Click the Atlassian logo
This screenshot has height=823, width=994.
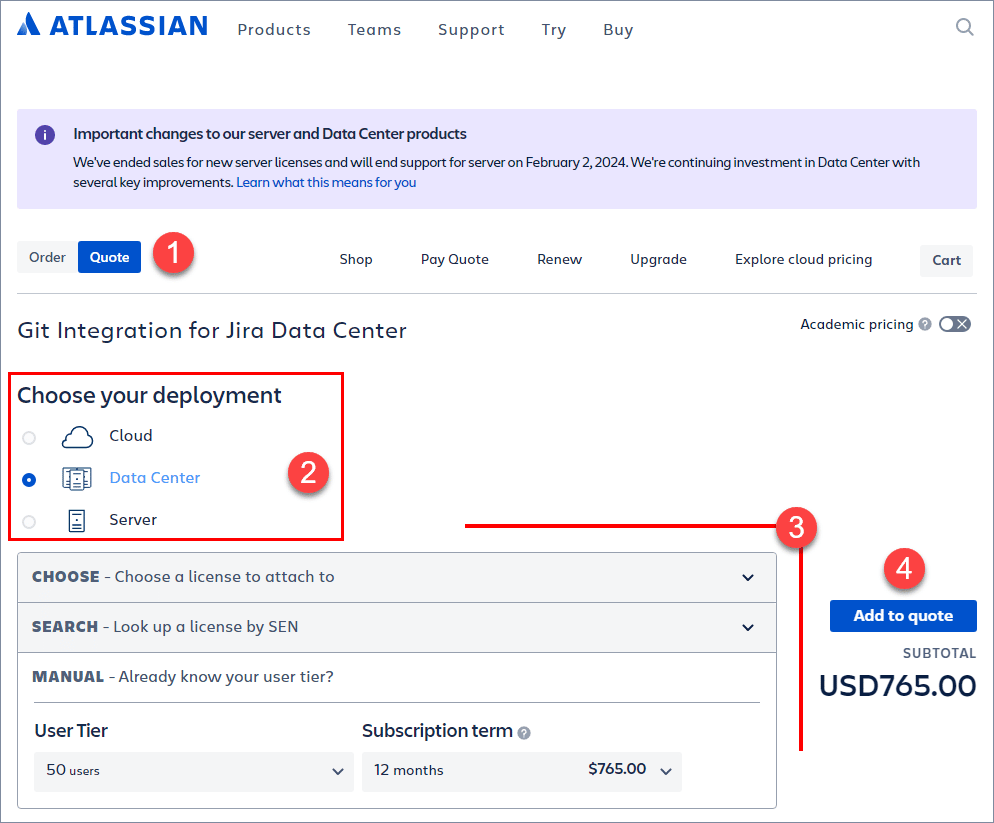(111, 25)
